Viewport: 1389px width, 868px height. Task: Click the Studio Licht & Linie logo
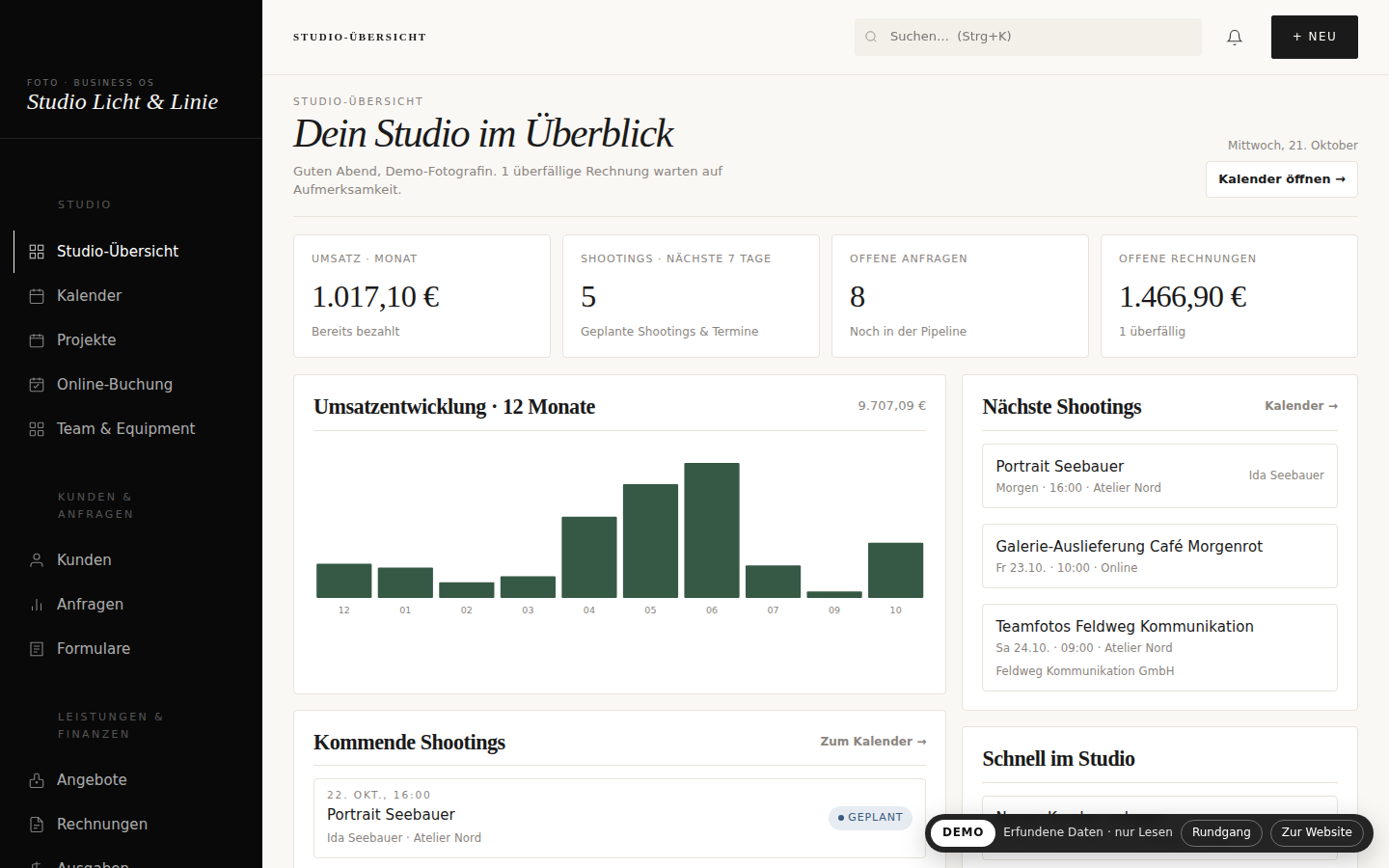pyautogui.click(x=123, y=102)
